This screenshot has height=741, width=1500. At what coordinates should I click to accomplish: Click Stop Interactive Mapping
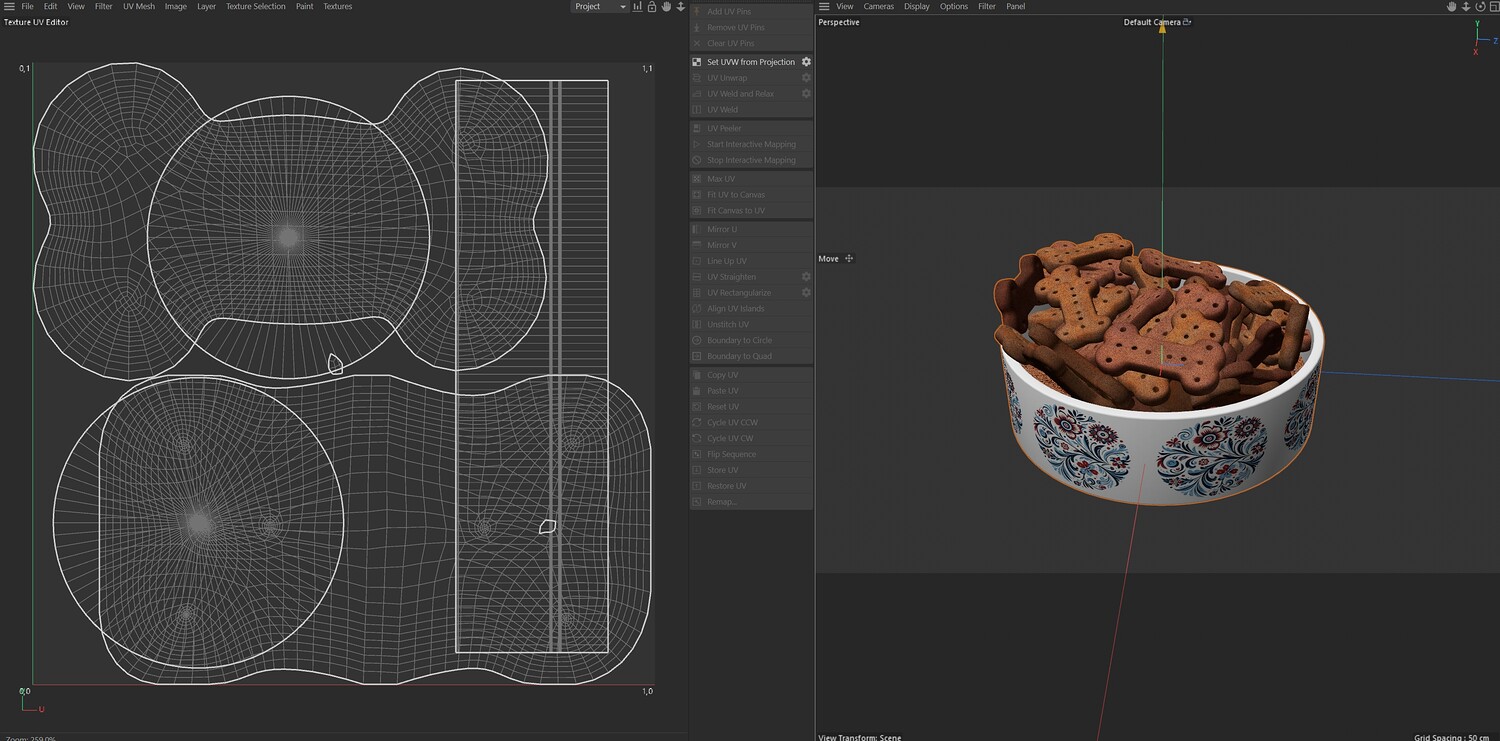point(751,160)
